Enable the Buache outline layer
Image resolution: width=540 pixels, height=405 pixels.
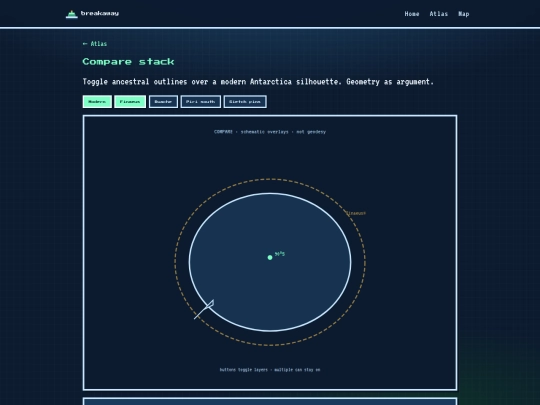point(163,102)
